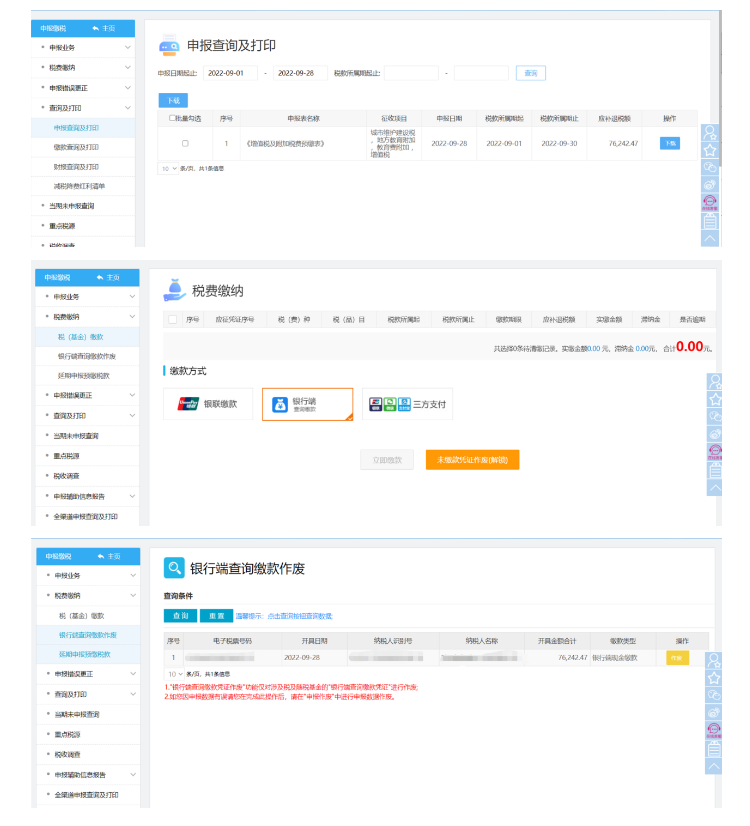Click the printer icon beside 申报查询及打印 title
Image resolution: width=750 pixels, height=826 pixels.
pos(169,45)
